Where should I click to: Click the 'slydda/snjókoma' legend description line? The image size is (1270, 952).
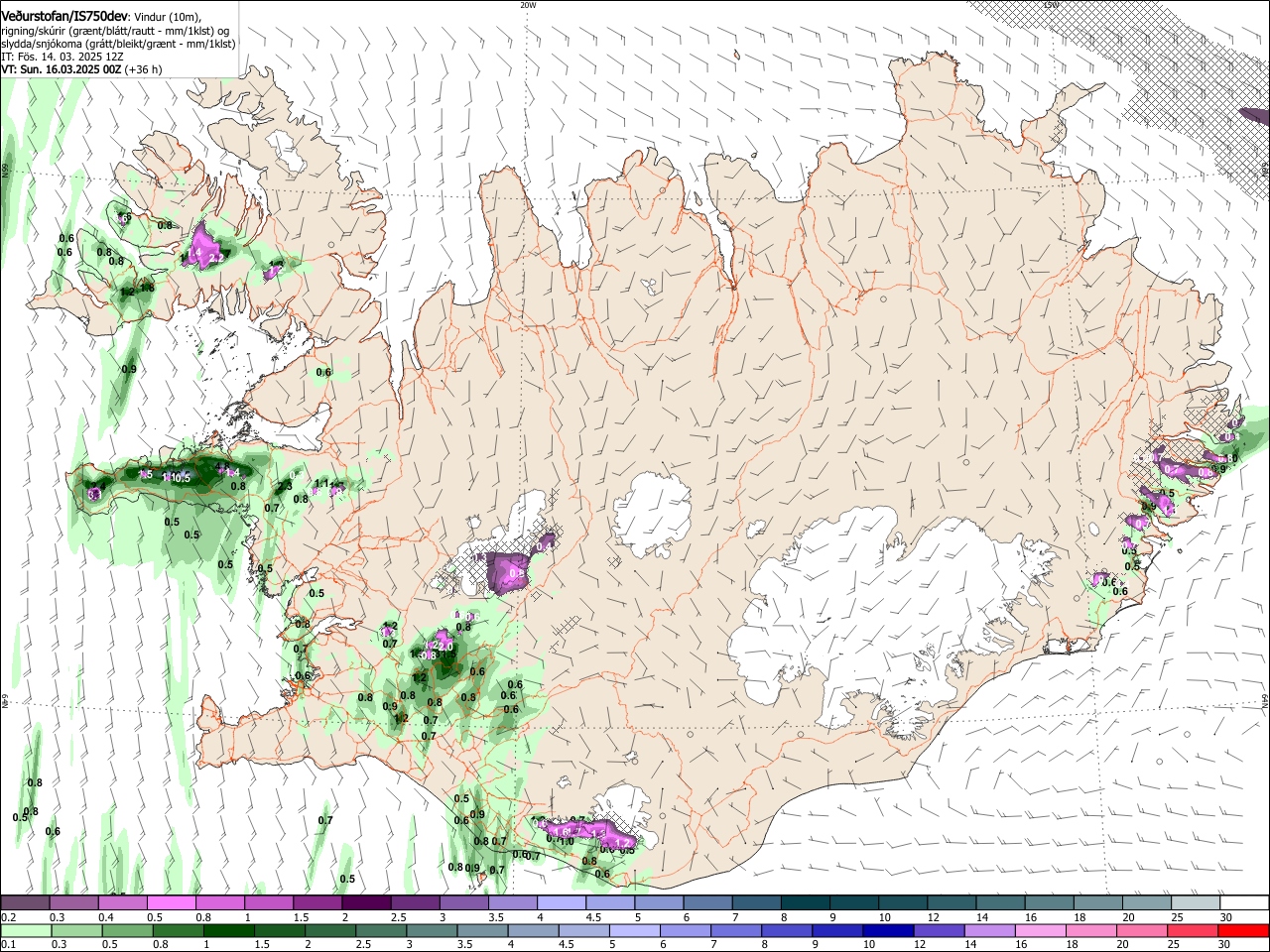click(118, 44)
